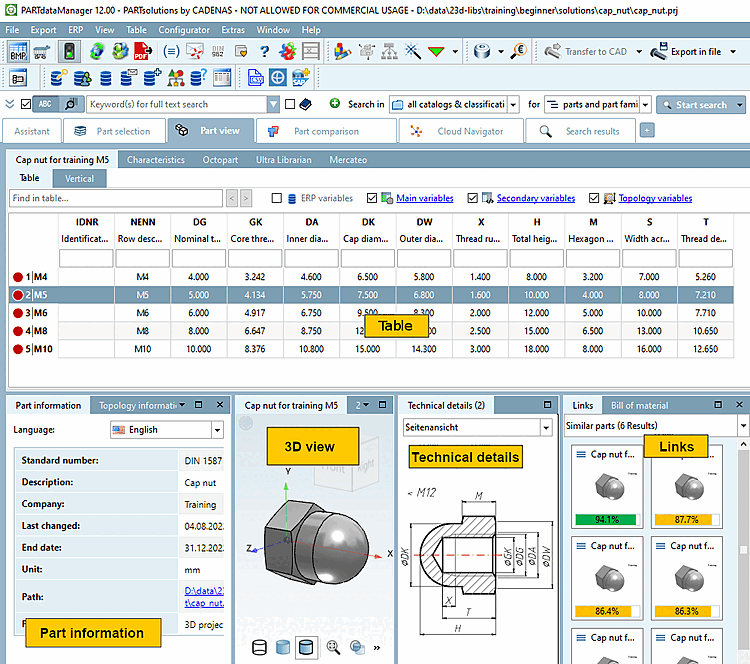This screenshot has height=664, width=750.
Task: Click the search magnifier icon beside ABC
Action: click(70, 104)
